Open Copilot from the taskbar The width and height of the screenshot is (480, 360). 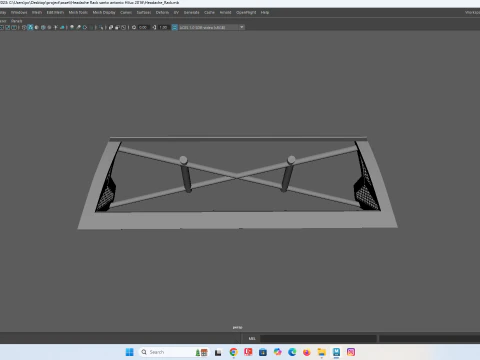pyautogui.click(x=277, y=352)
